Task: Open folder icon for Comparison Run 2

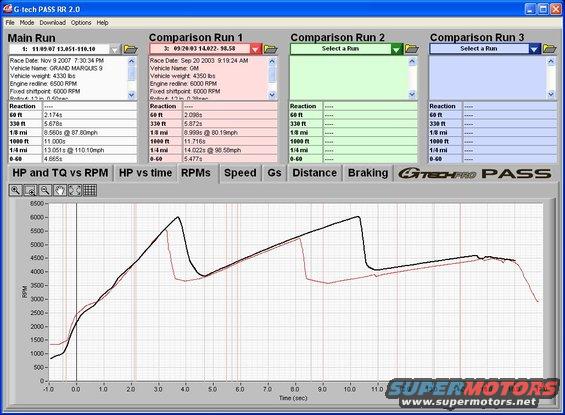Action: [x=411, y=49]
